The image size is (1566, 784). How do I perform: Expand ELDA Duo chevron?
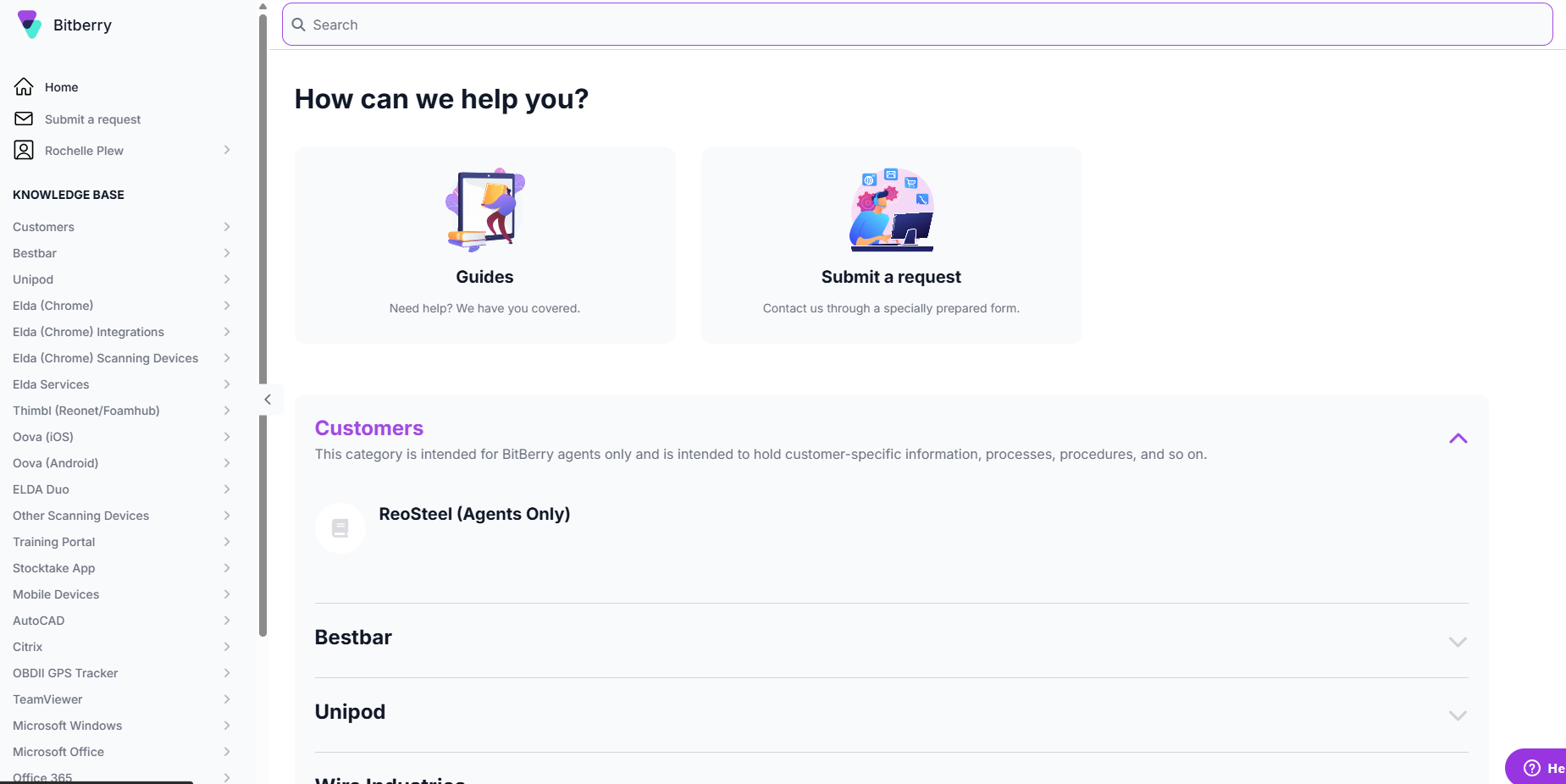click(227, 489)
